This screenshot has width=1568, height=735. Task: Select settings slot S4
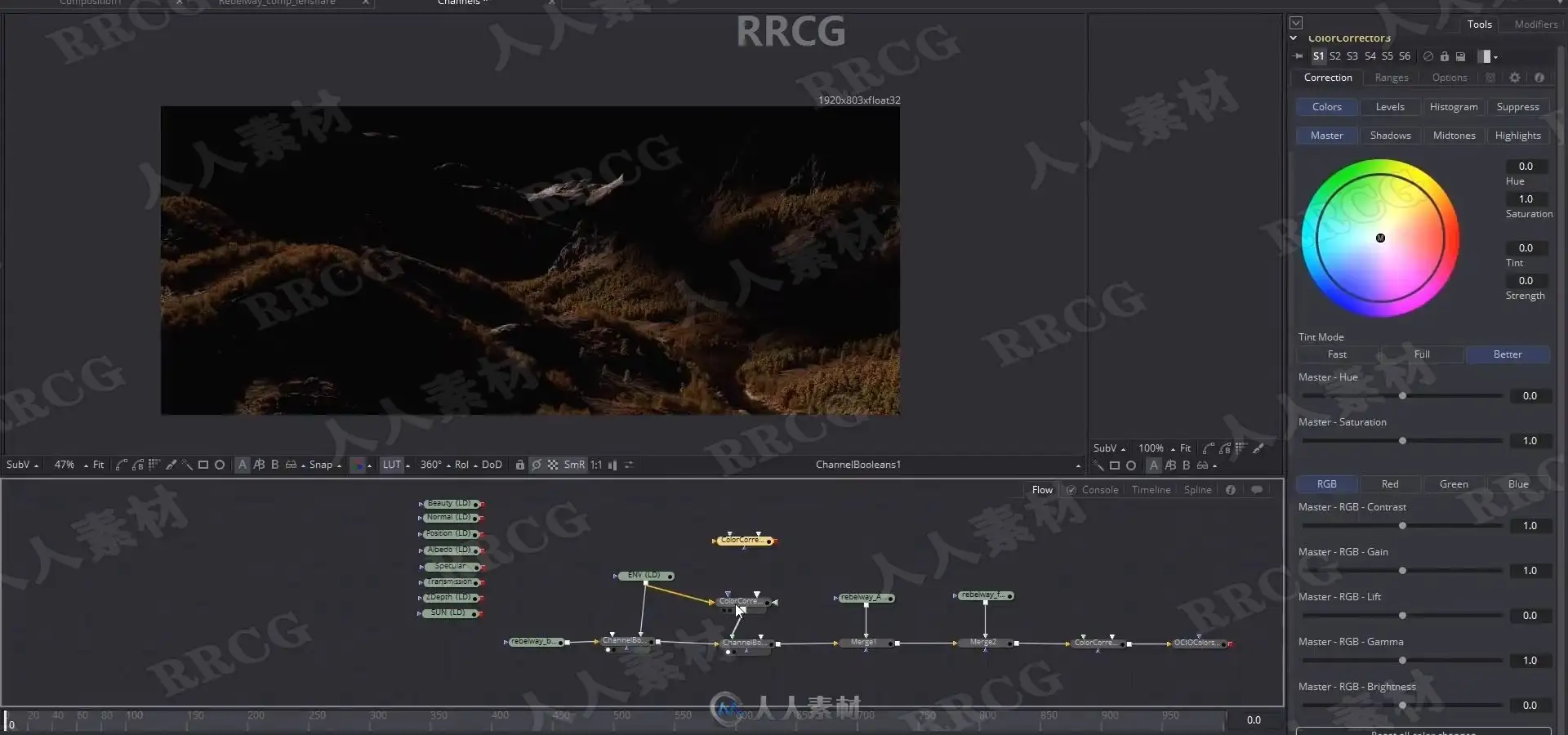[x=1370, y=56]
